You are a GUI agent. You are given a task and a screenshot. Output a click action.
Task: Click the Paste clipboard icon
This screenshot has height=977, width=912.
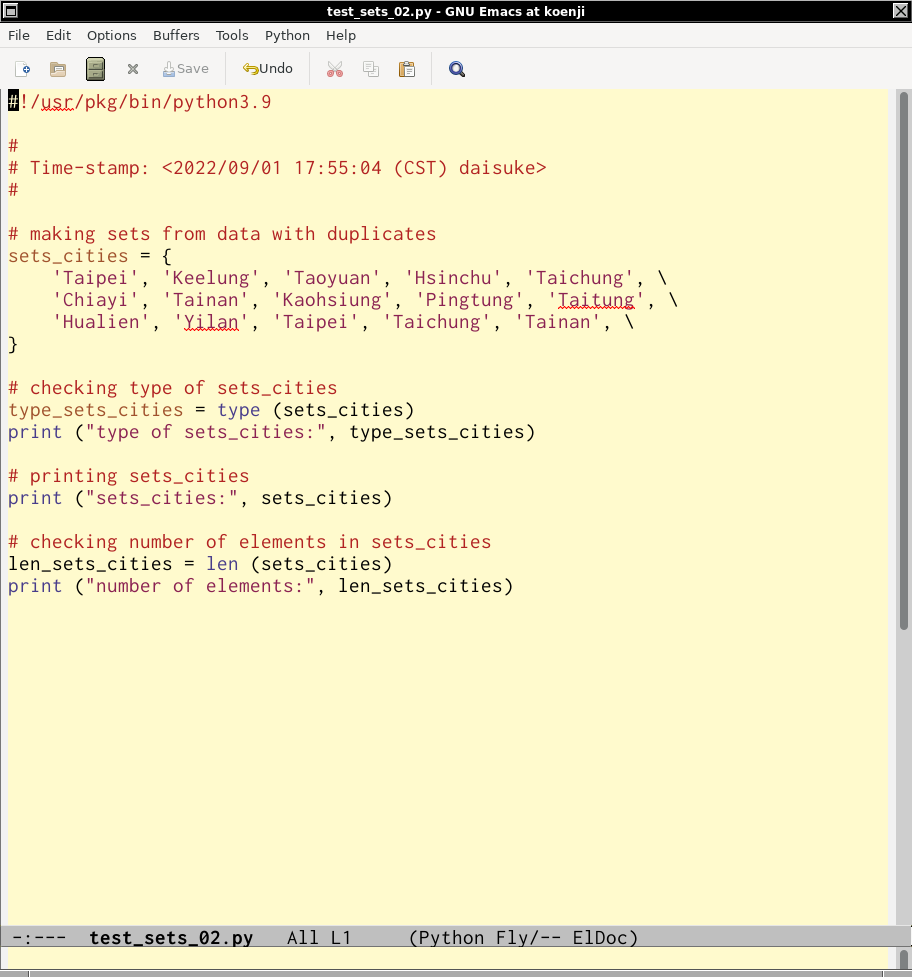407,69
